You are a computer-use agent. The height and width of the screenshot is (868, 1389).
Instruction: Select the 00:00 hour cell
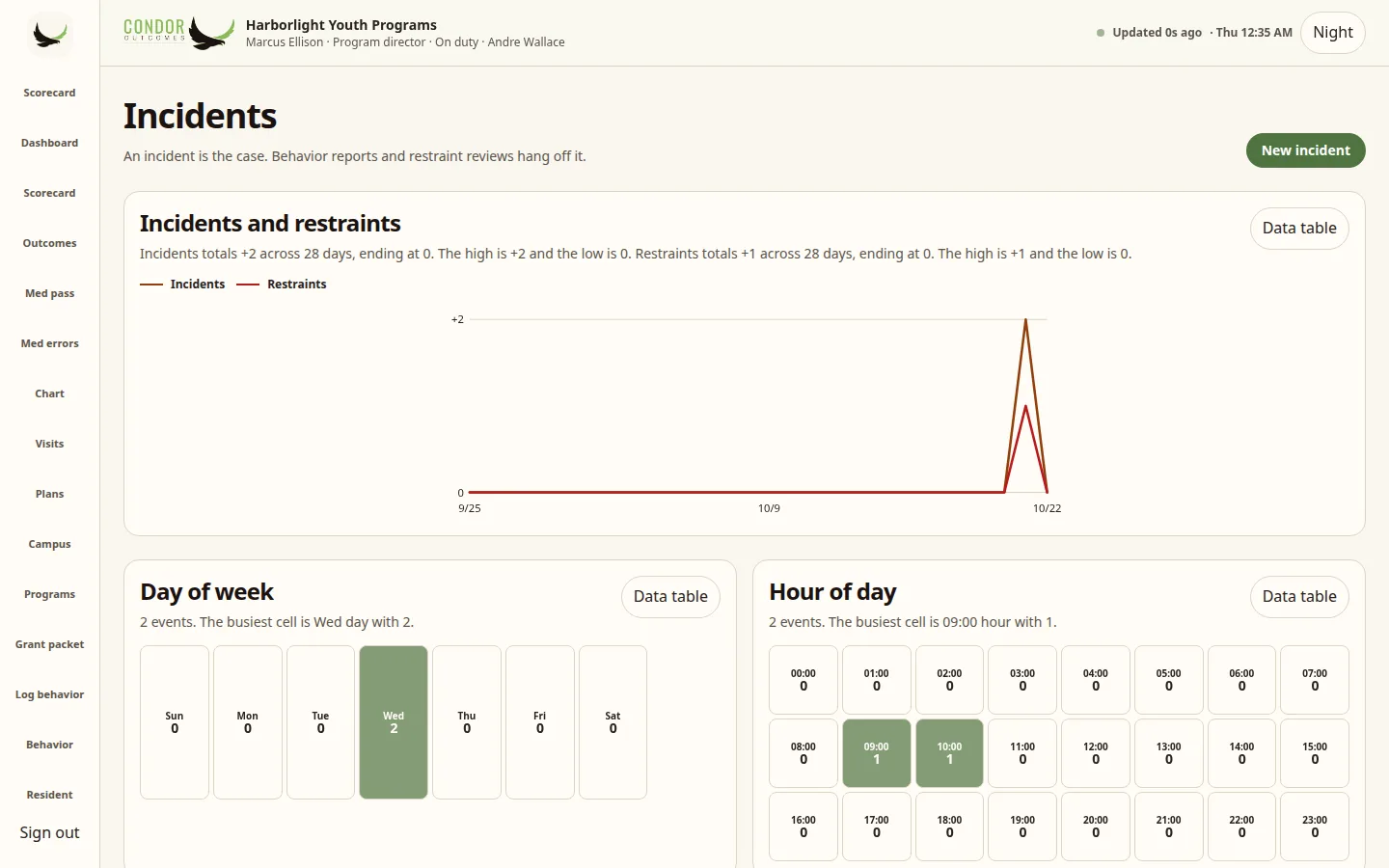(803, 680)
